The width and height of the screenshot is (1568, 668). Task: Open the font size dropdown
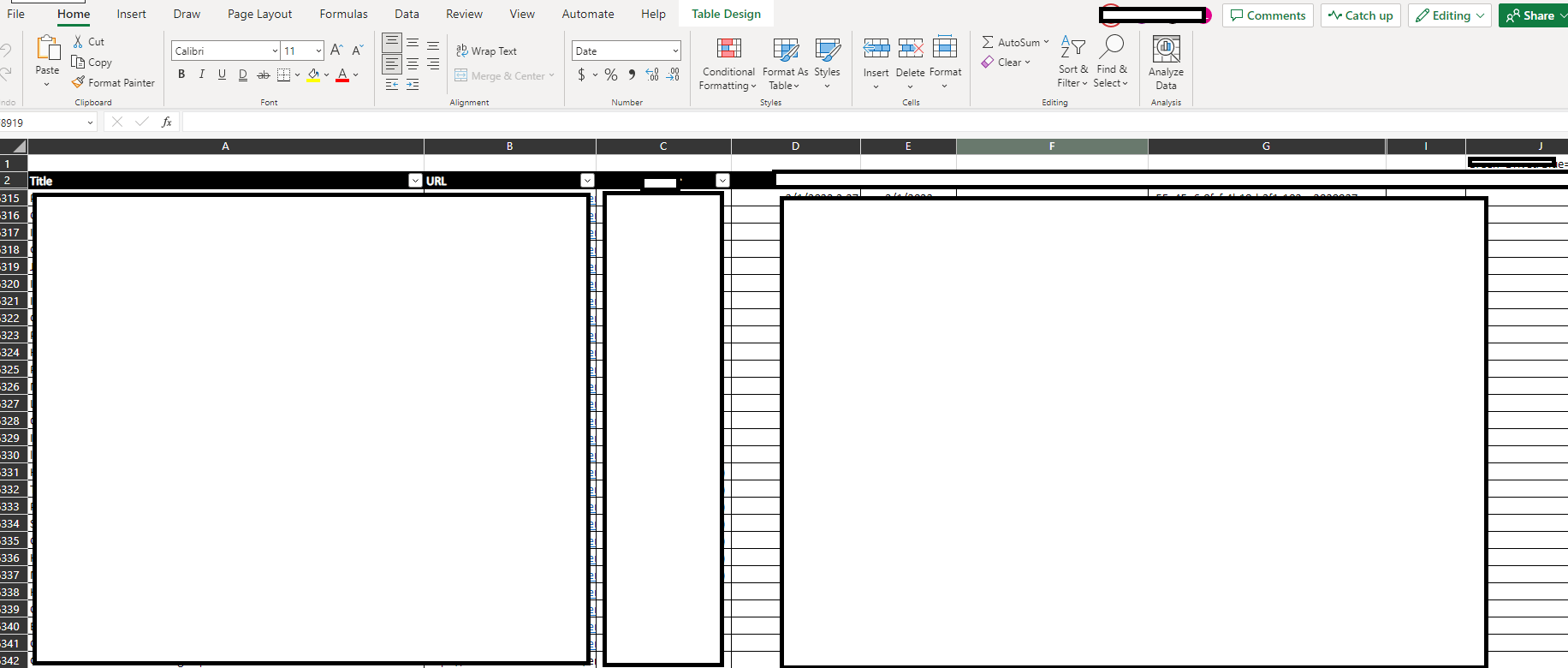(318, 51)
